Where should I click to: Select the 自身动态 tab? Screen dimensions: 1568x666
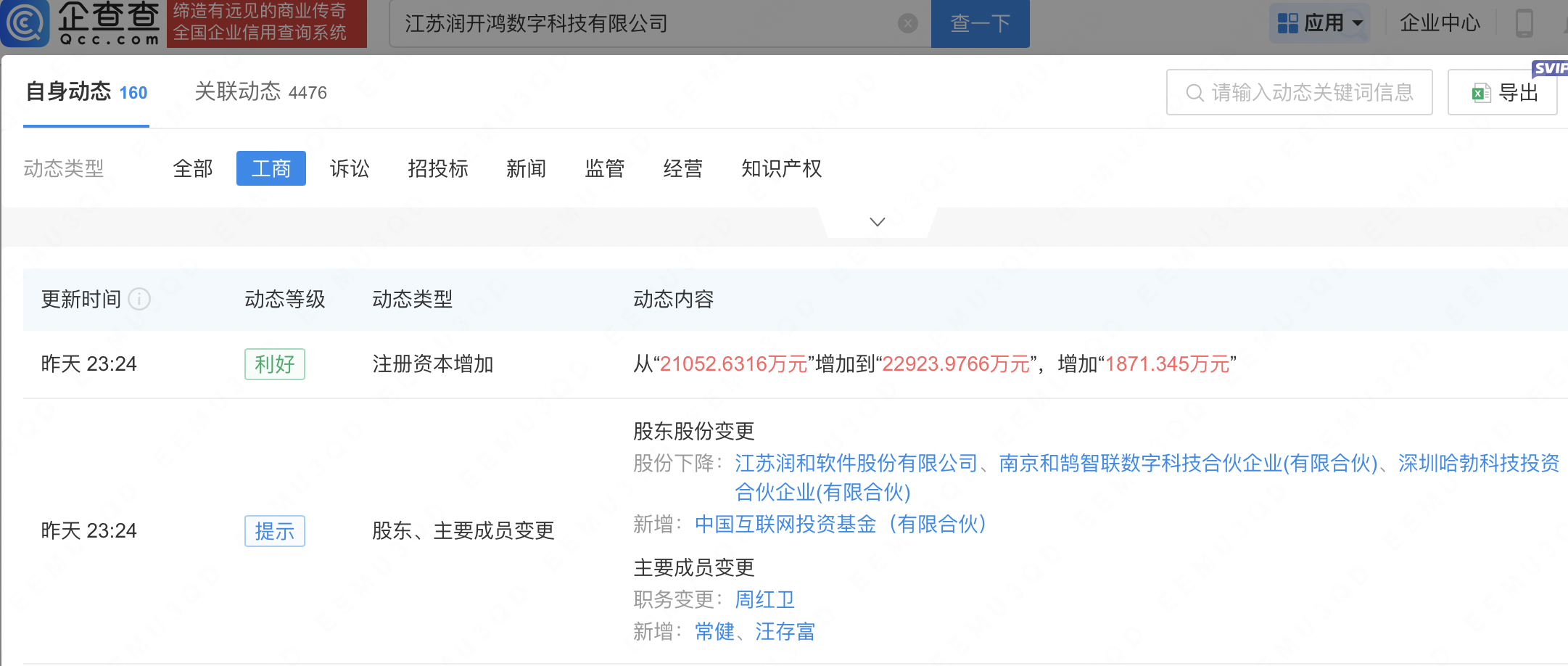point(86,92)
